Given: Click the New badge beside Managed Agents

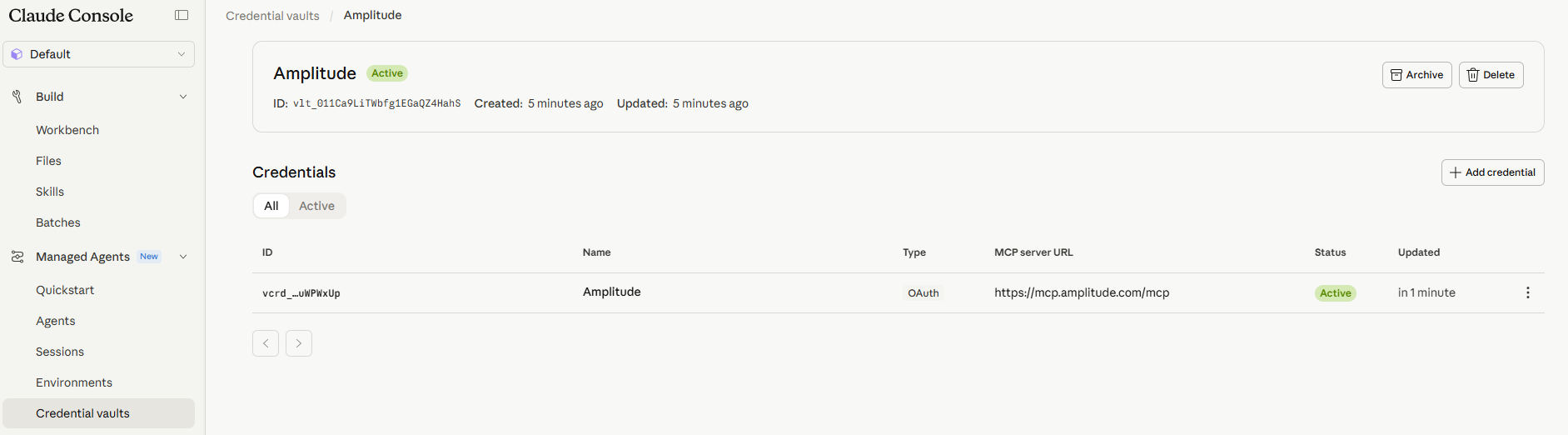Looking at the screenshot, I should [x=149, y=257].
